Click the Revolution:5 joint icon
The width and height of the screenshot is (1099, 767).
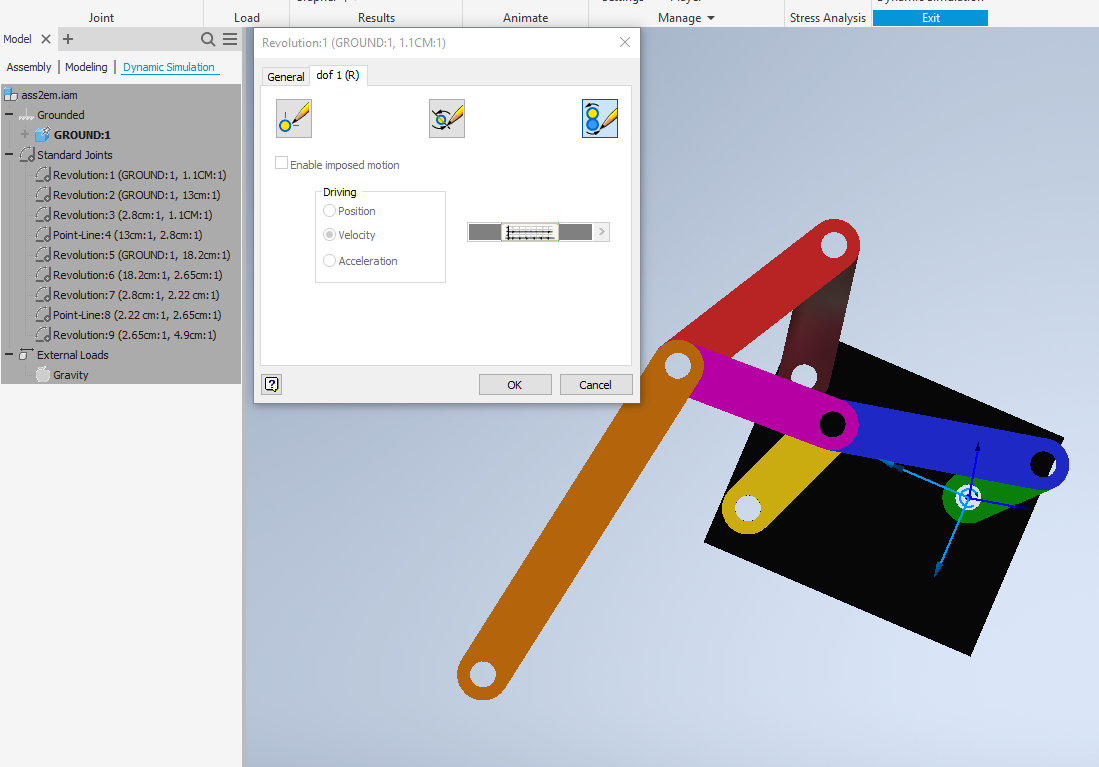click(43, 255)
